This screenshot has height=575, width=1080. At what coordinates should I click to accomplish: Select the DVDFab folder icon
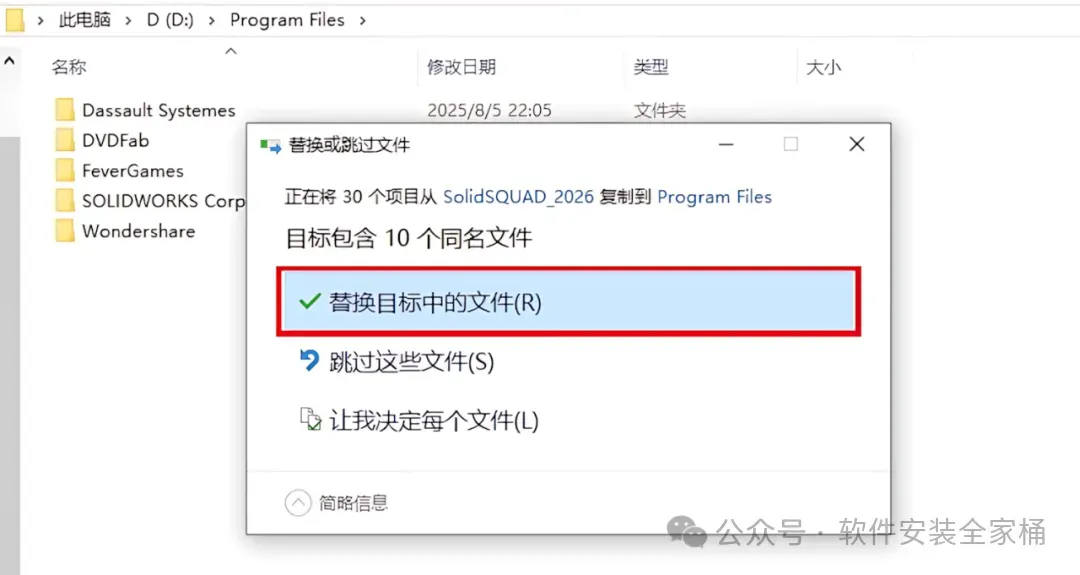coord(65,140)
